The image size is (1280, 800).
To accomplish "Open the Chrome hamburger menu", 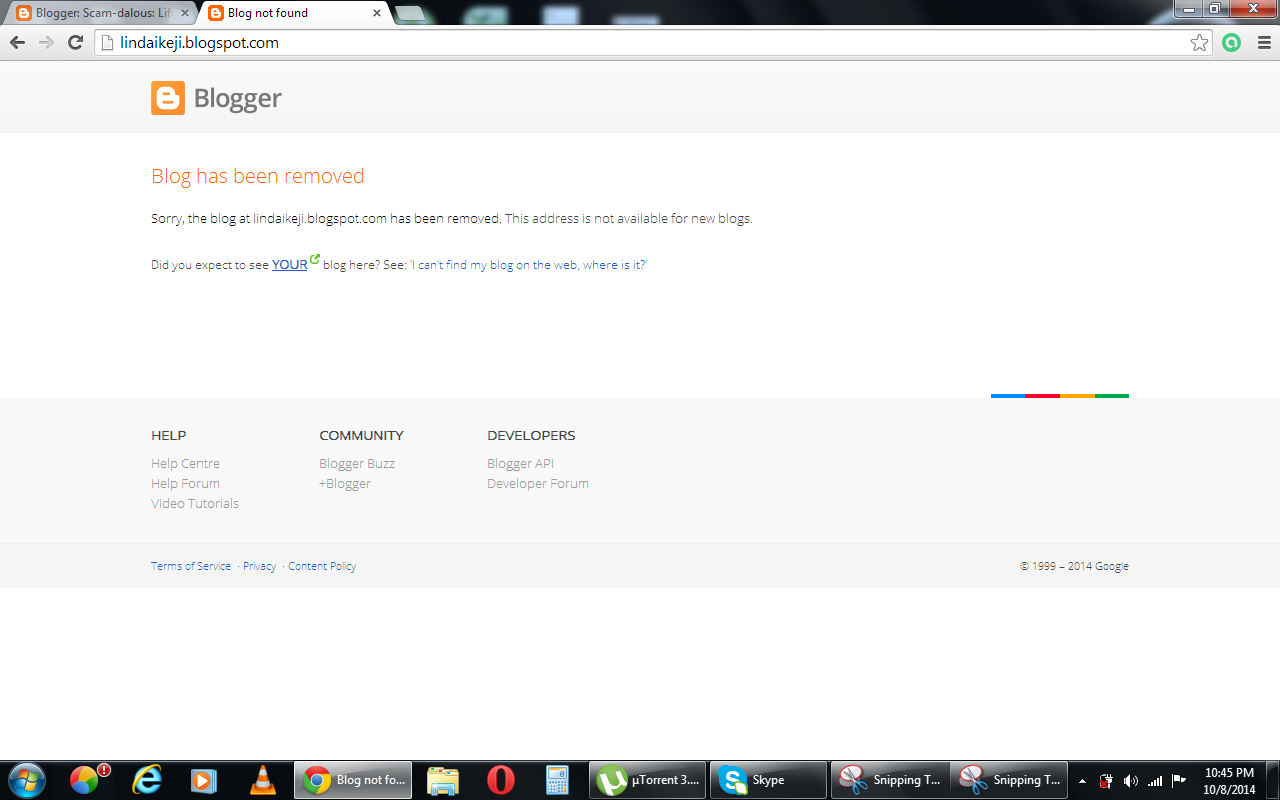I will pyautogui.click(x=1262, y=43).
